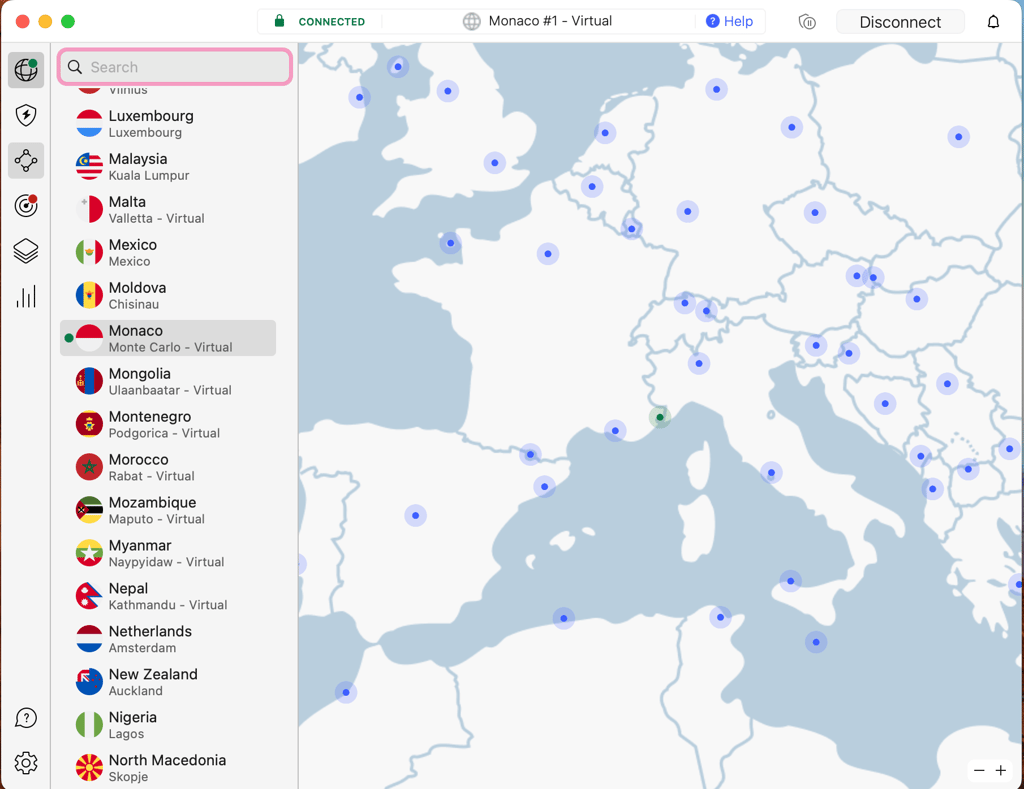Click the green connected Monaco map pin

[x=660, y=417]
